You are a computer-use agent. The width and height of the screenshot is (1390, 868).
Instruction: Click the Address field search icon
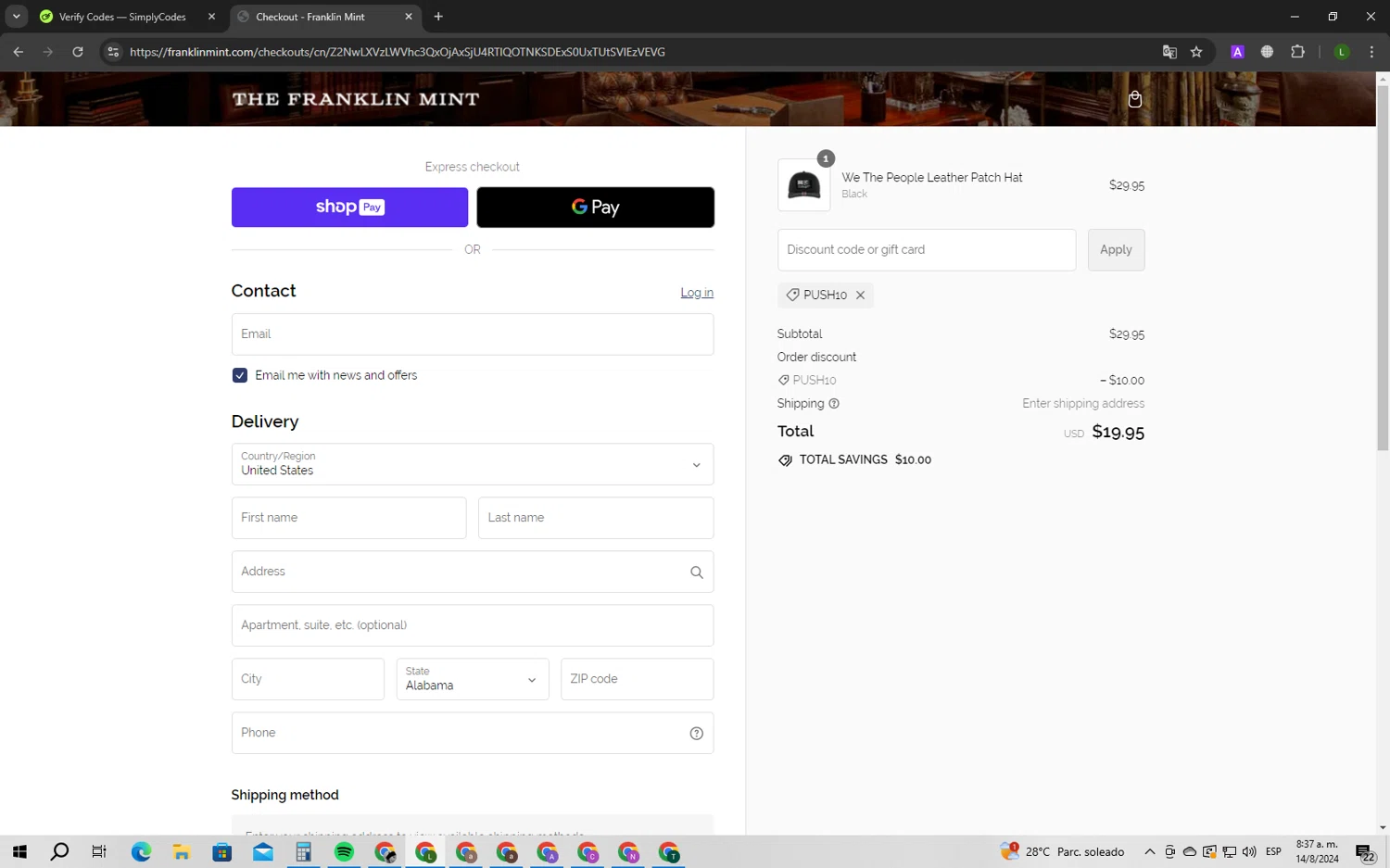697,572
